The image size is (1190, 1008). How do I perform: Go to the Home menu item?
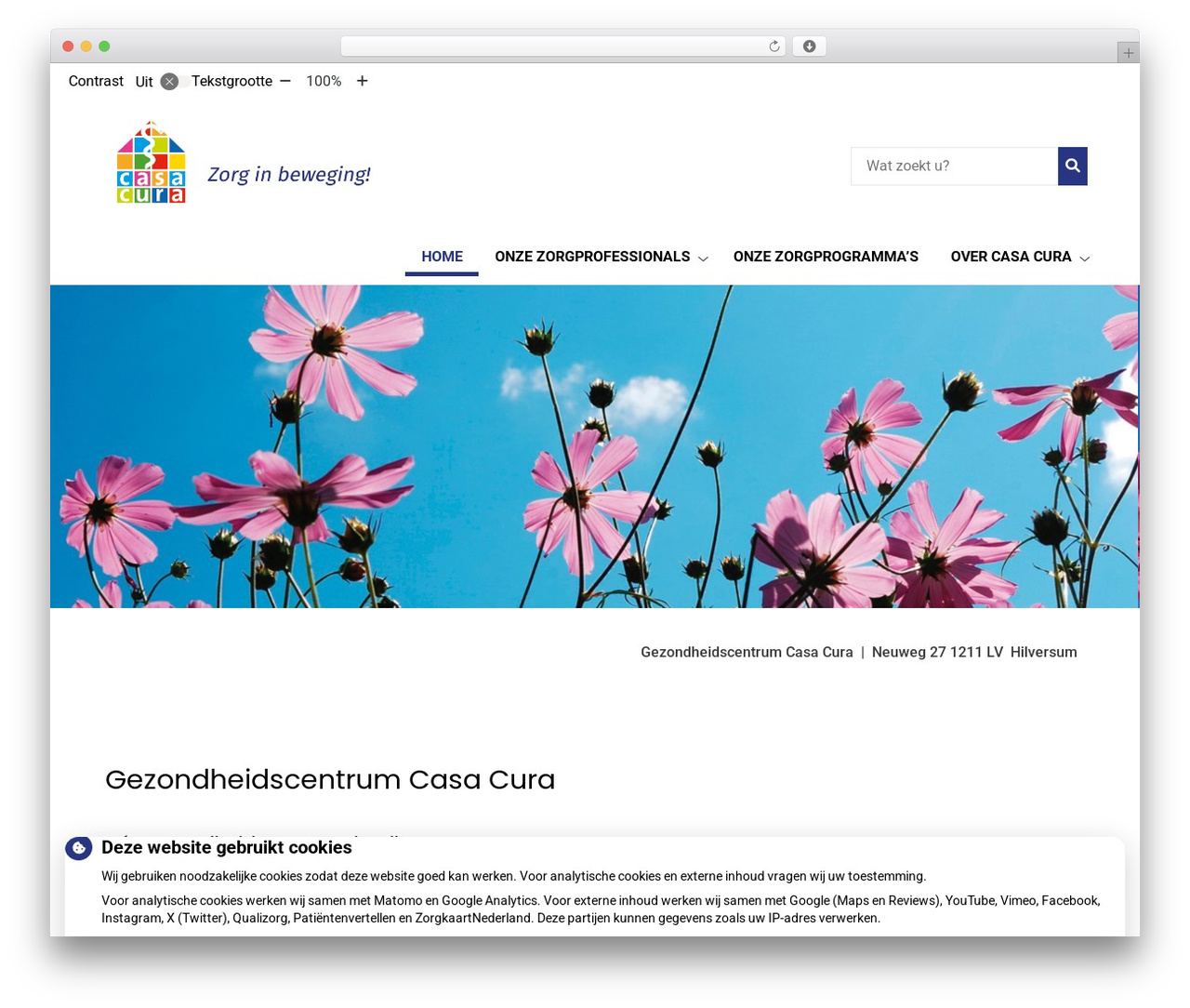[x=442, y=257]
